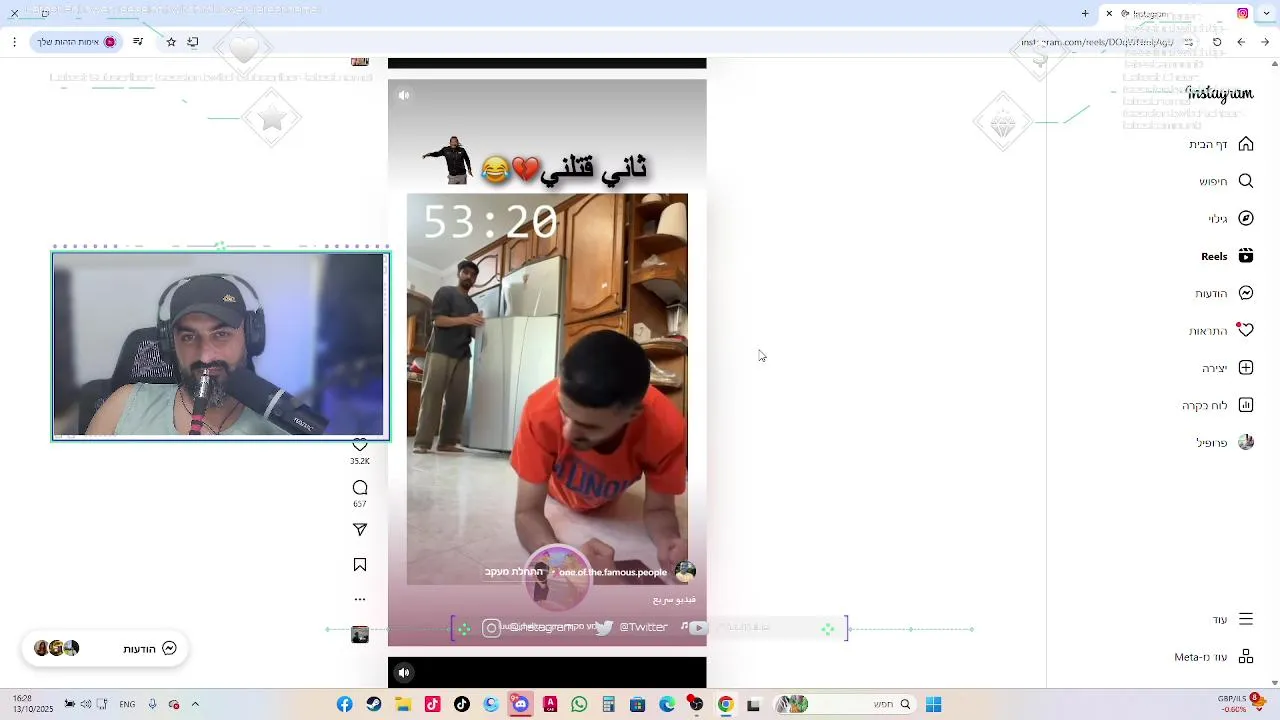Open the media control playlist icon
This screenshot has height=720, width=1280.
(138, 42)
